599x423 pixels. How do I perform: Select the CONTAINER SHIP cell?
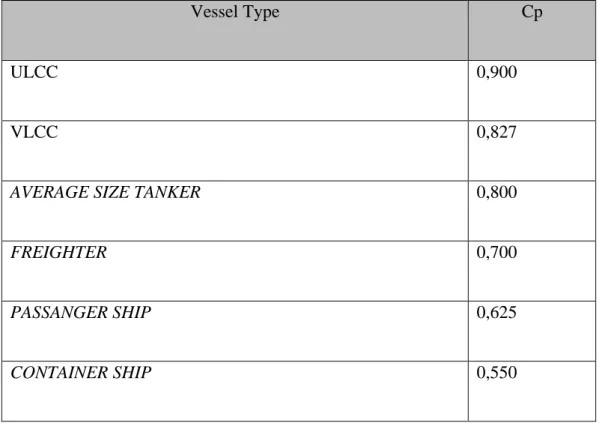(x=235, y=391)
